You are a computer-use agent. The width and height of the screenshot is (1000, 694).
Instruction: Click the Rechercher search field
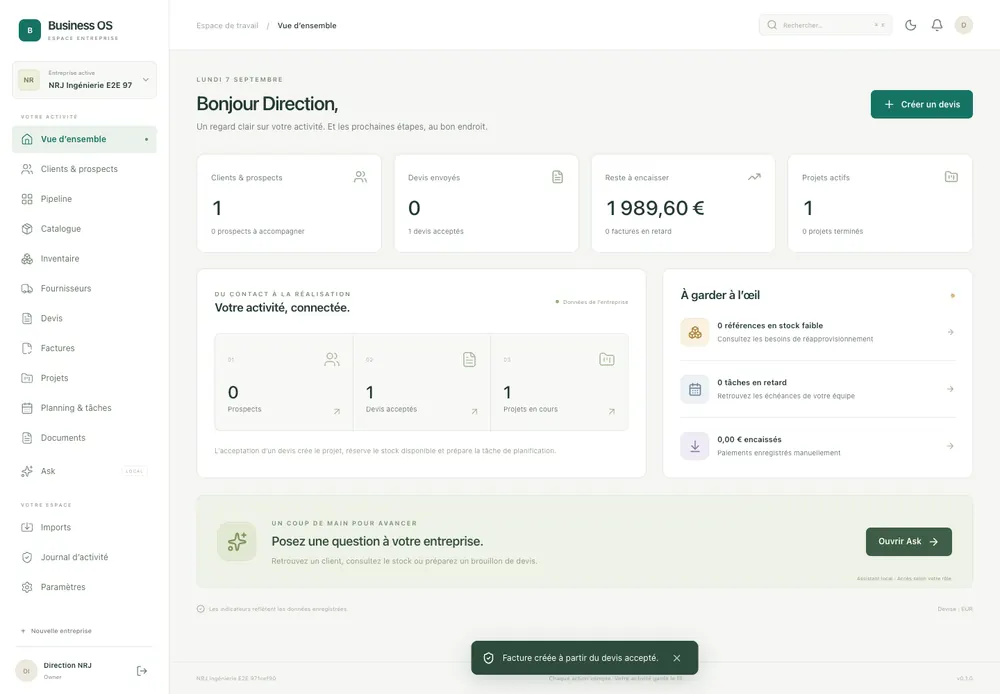point(825,25)
